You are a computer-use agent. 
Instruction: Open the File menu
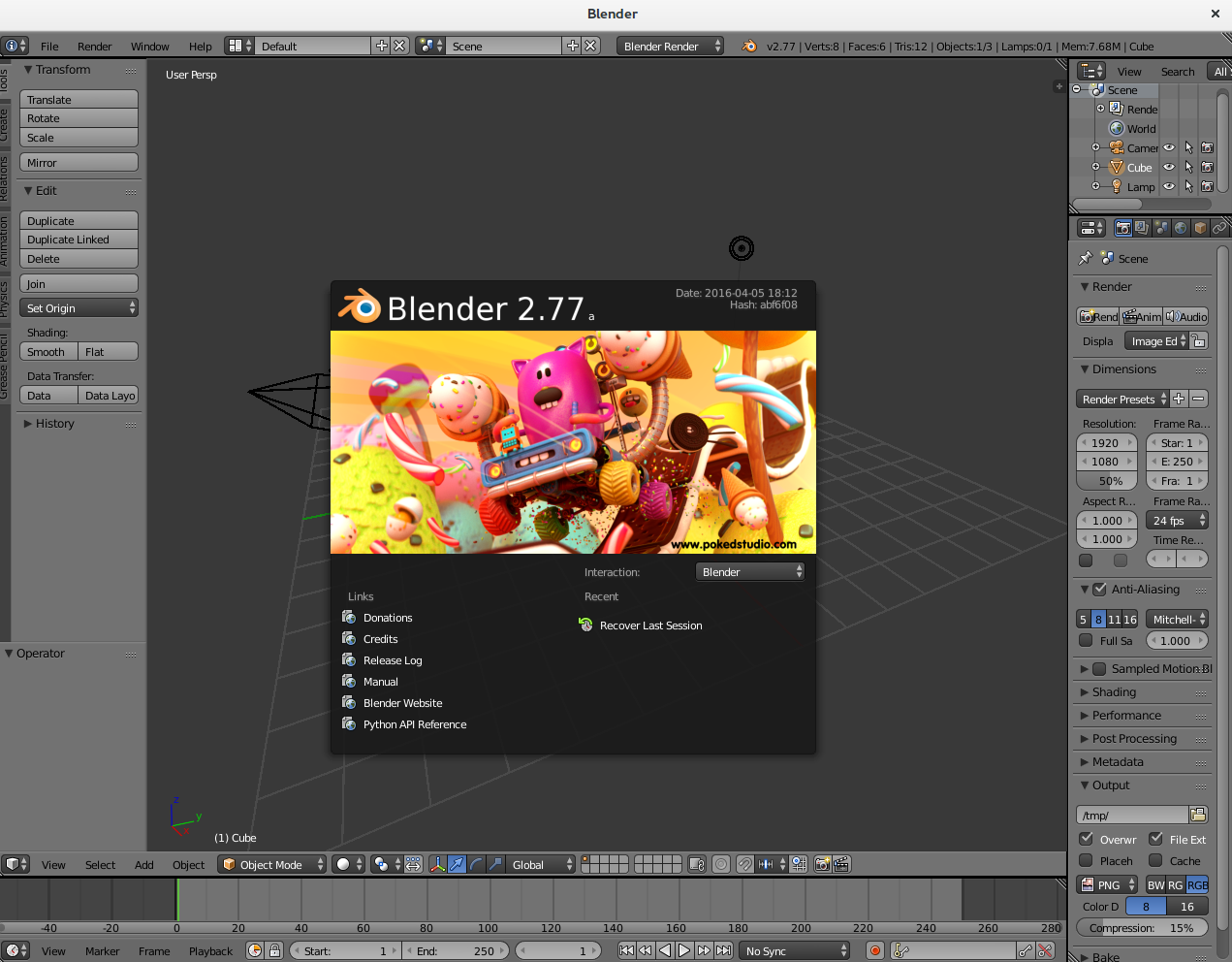point(49,46)
